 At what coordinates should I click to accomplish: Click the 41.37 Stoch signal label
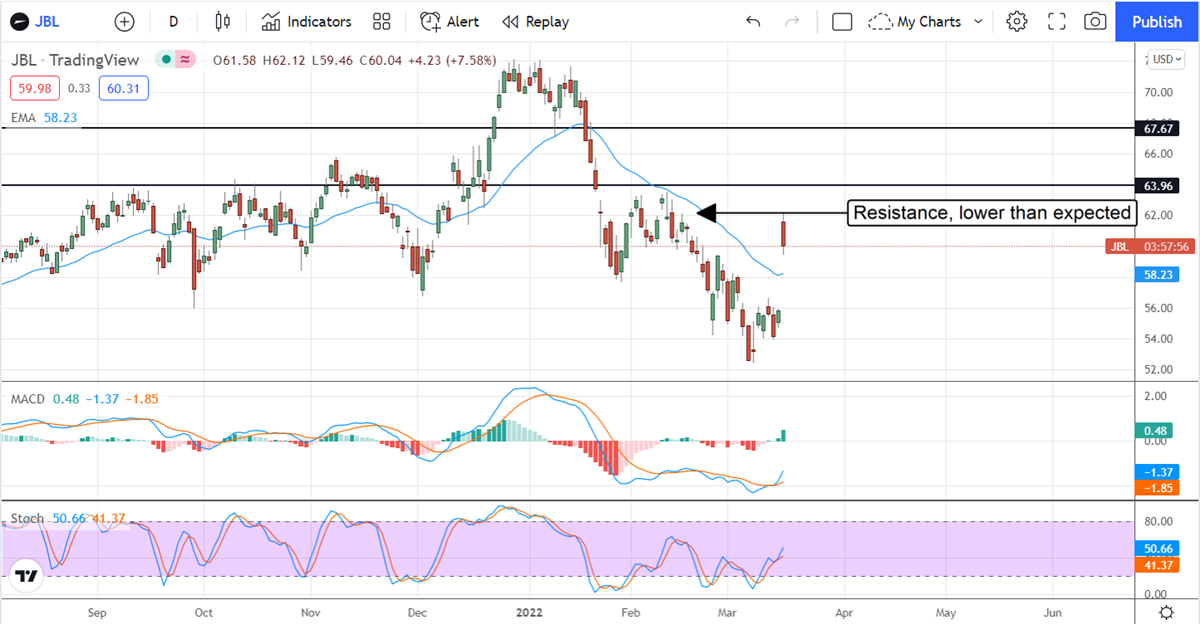tap(1158, 565)
